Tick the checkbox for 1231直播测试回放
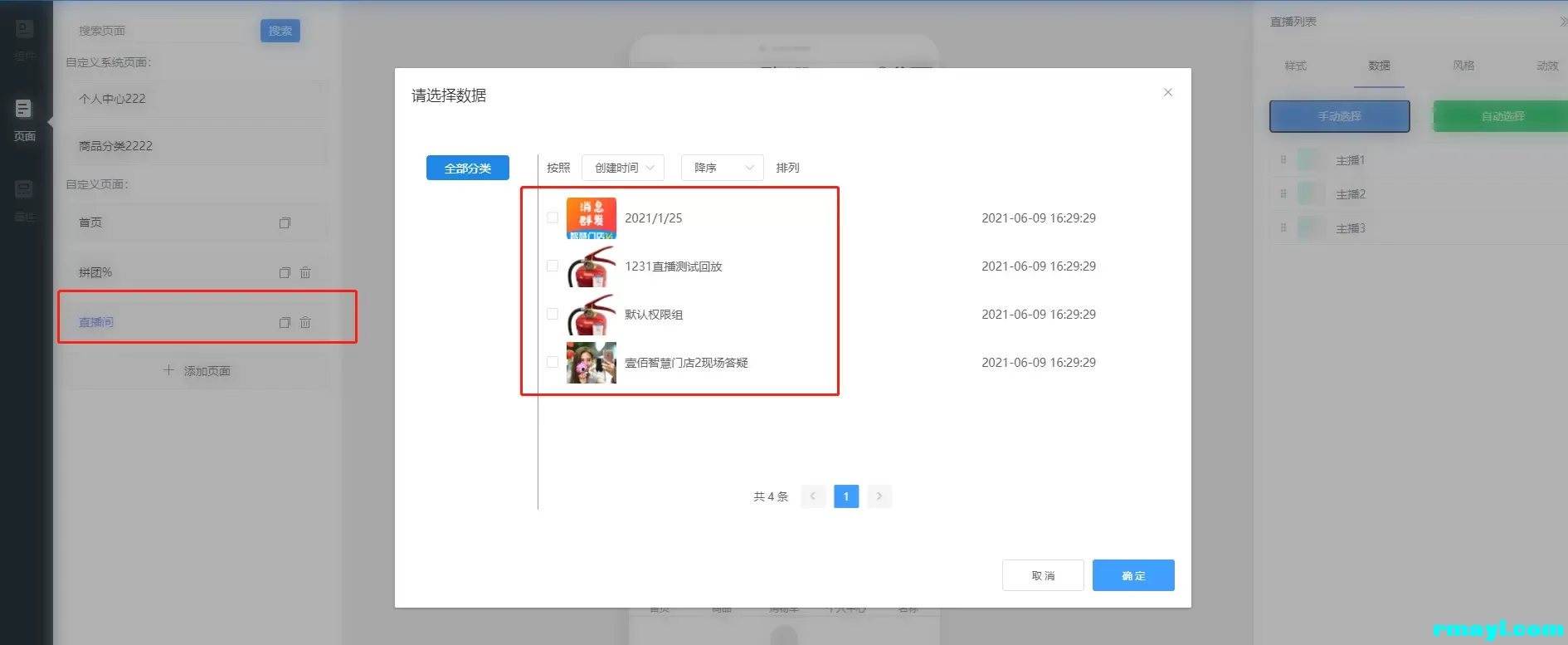Image resolution: width=1568 pixels, height=645 pixels. [553, 266]
